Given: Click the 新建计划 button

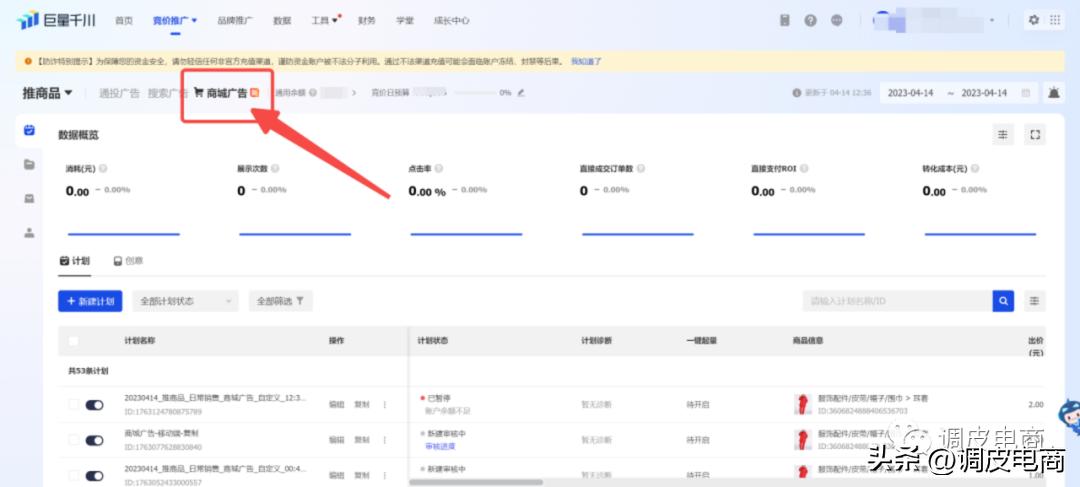Looking at the screenshot, I should [x=90, y=301].
